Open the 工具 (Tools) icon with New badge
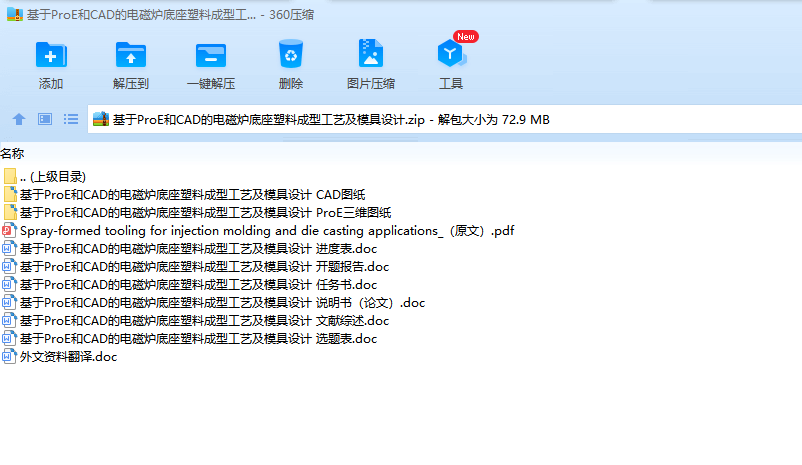The height and width of the screenshot is (465, 802). [x=451, y=53]
